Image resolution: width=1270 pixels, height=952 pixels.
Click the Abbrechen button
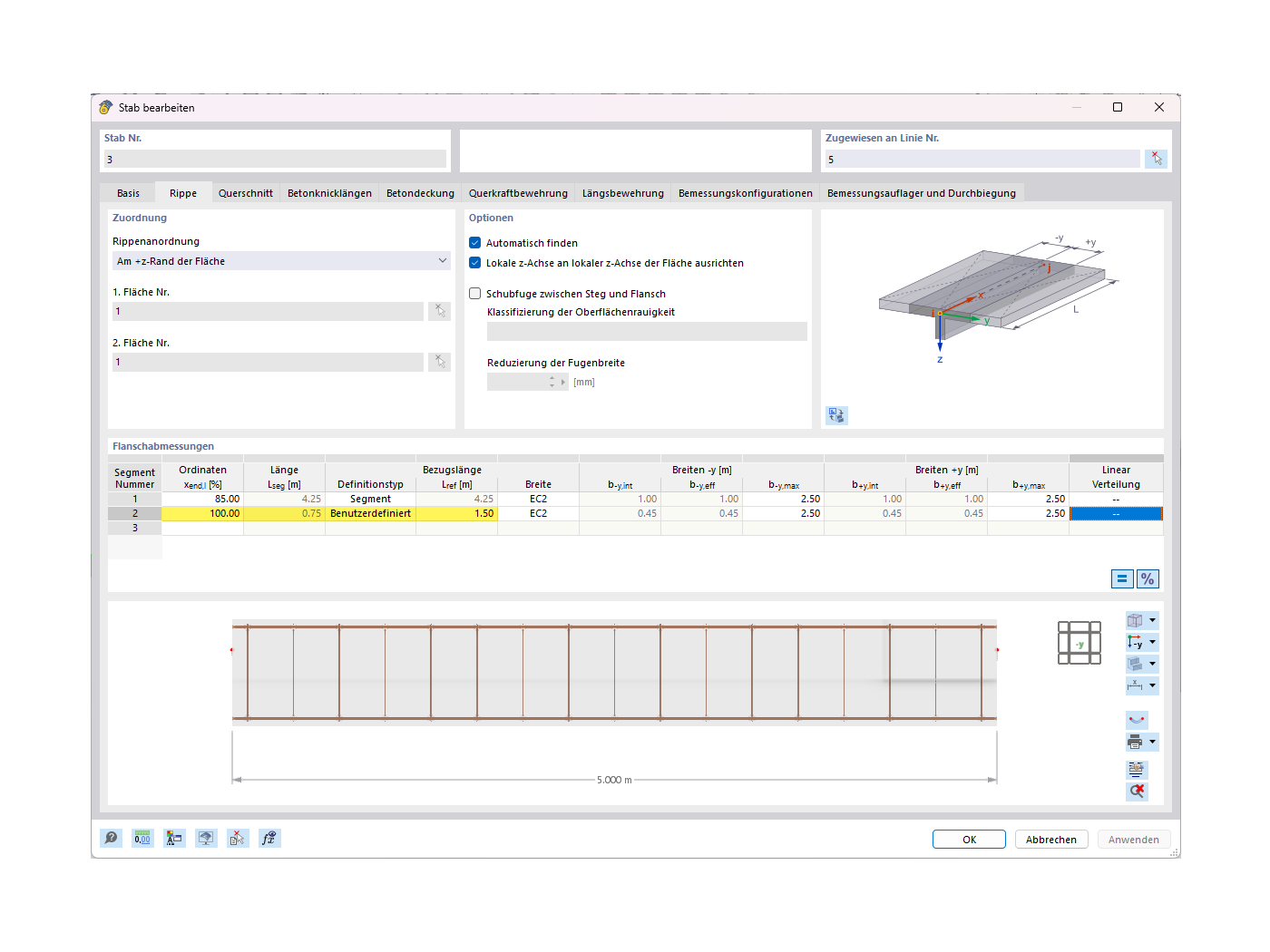click(x=1051, y=840)
